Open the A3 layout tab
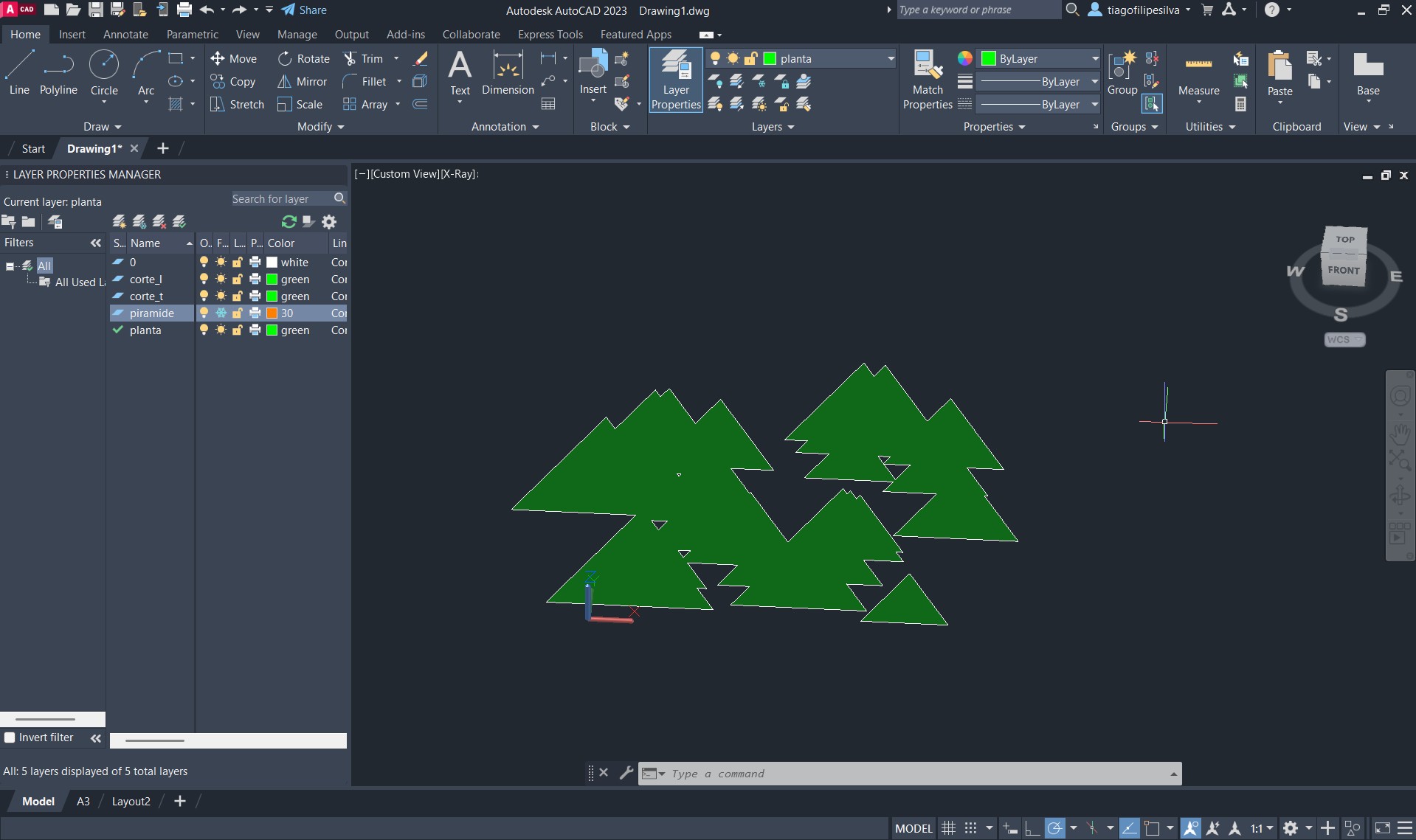 [x=83, y=802]
